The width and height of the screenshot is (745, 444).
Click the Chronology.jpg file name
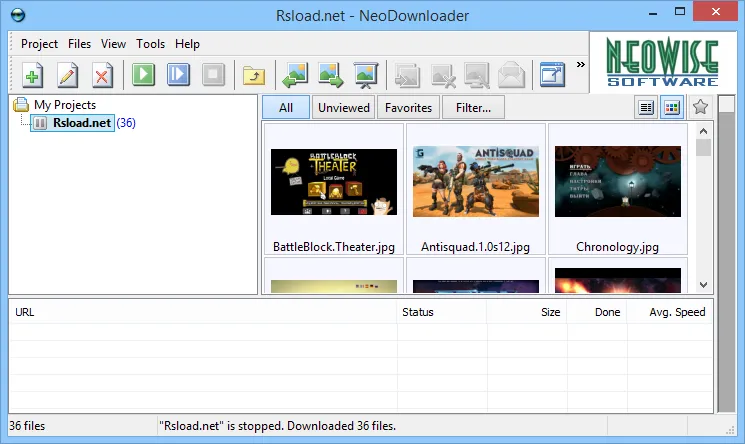point(617,247)
